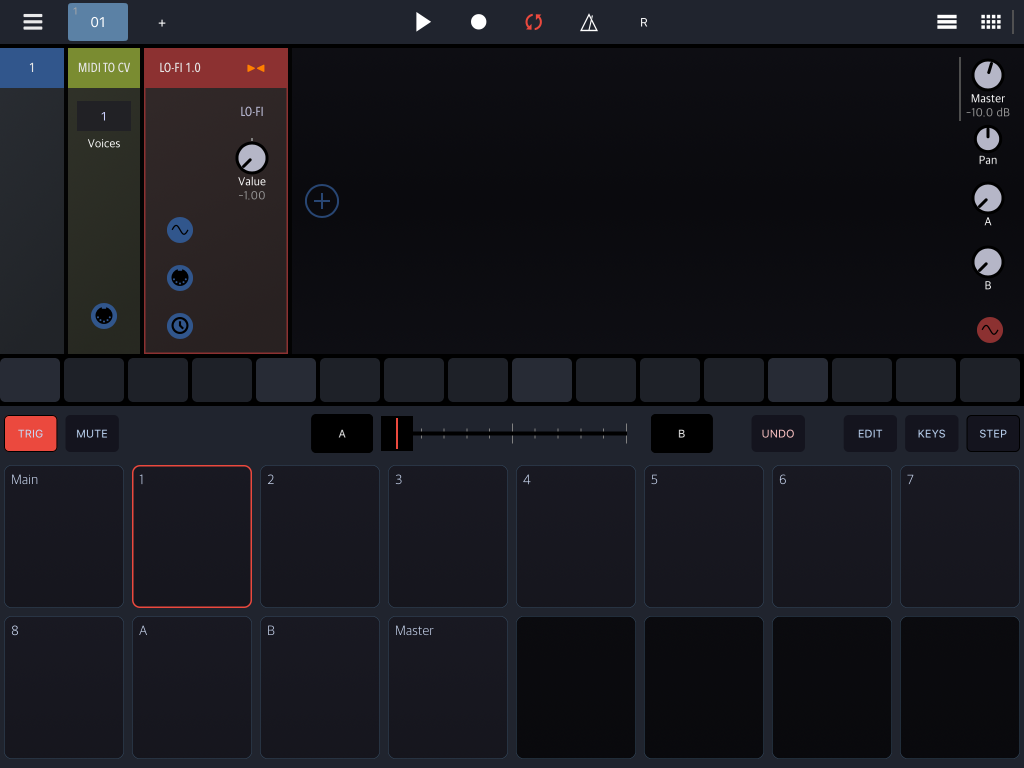Click the blue sine wave port on LO-FI module
Image resolution: width=1024 pixels, height=768 pixels.
(180, 230)
